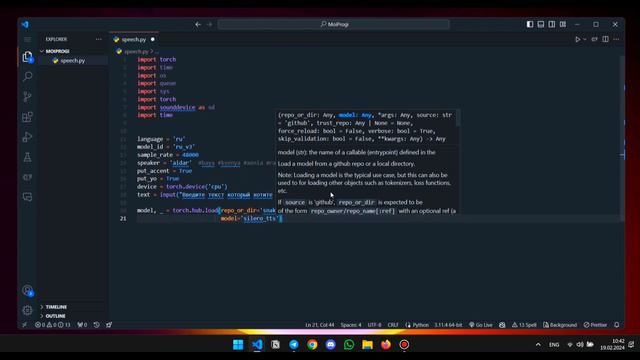Open run options dropdown arrow beside play
This screenshot has height=360, width=640.
585,39
